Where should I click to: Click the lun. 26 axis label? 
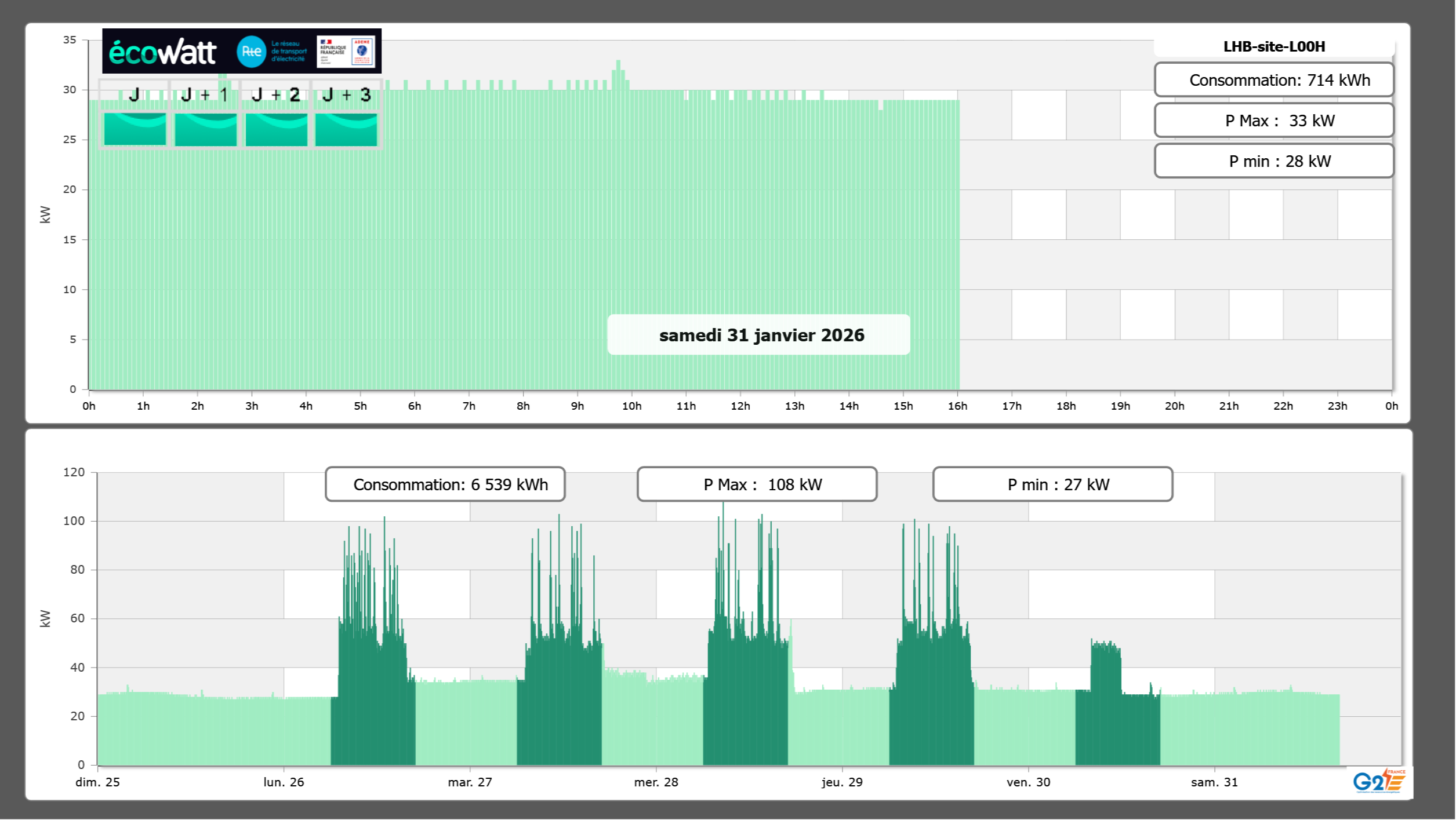point(284,782)
